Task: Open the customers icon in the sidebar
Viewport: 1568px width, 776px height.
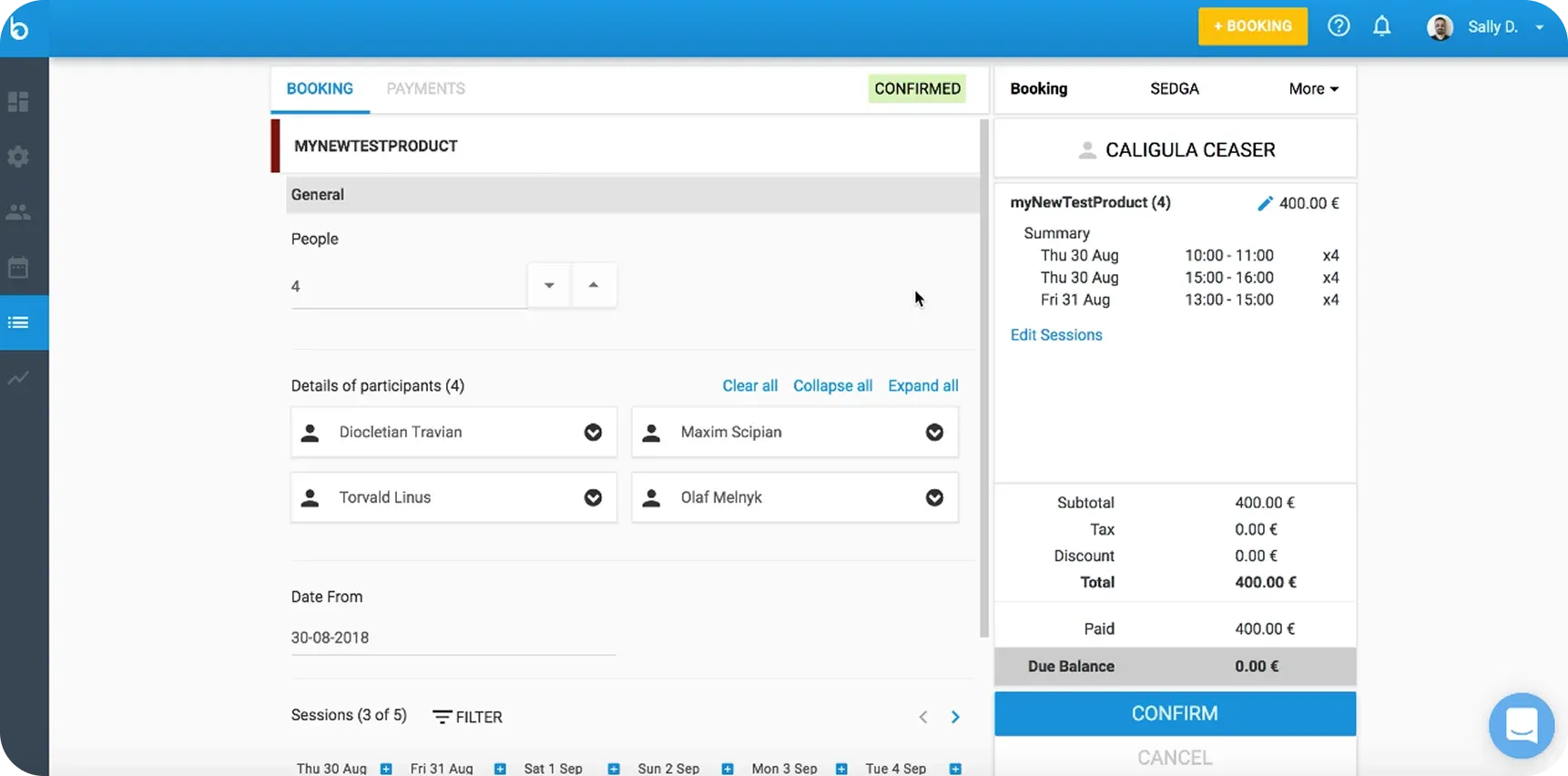Action: click(x=18, y=212)
